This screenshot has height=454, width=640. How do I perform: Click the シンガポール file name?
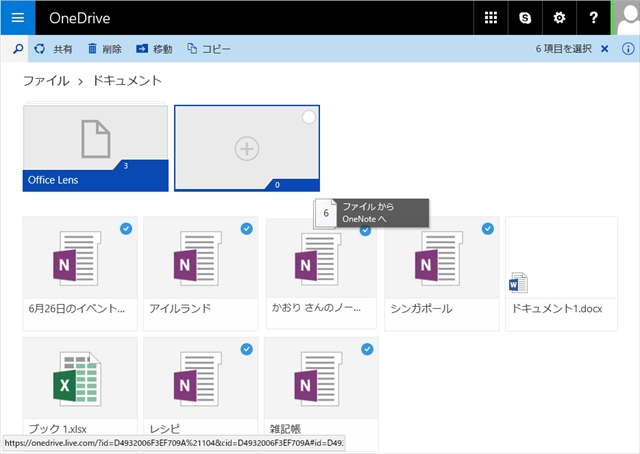(421, 309)
